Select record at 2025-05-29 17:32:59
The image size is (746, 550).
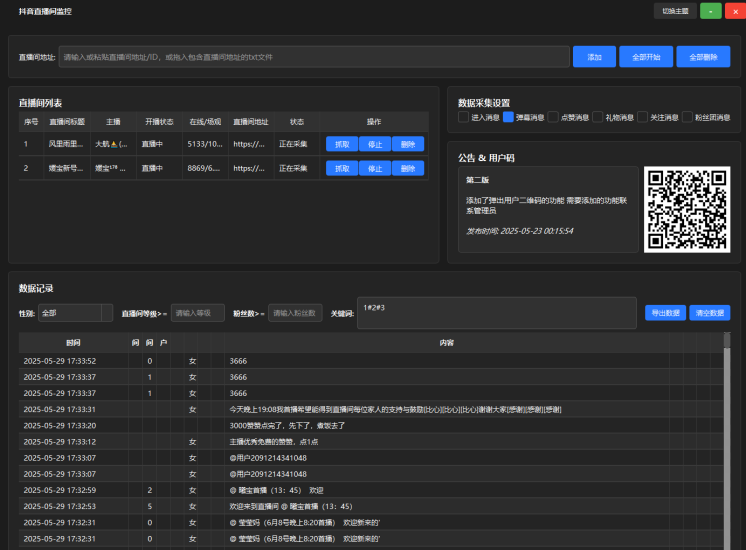(371, 490)
